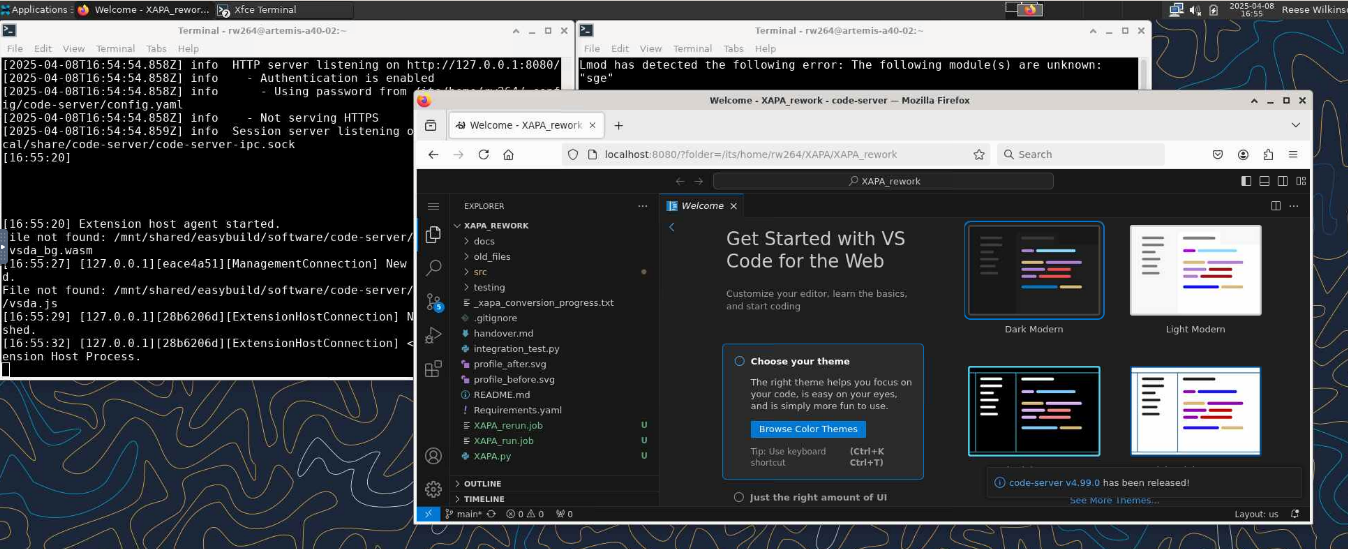
Task: Open the Accounts icon in the activity bar
Action: [433, 456]
